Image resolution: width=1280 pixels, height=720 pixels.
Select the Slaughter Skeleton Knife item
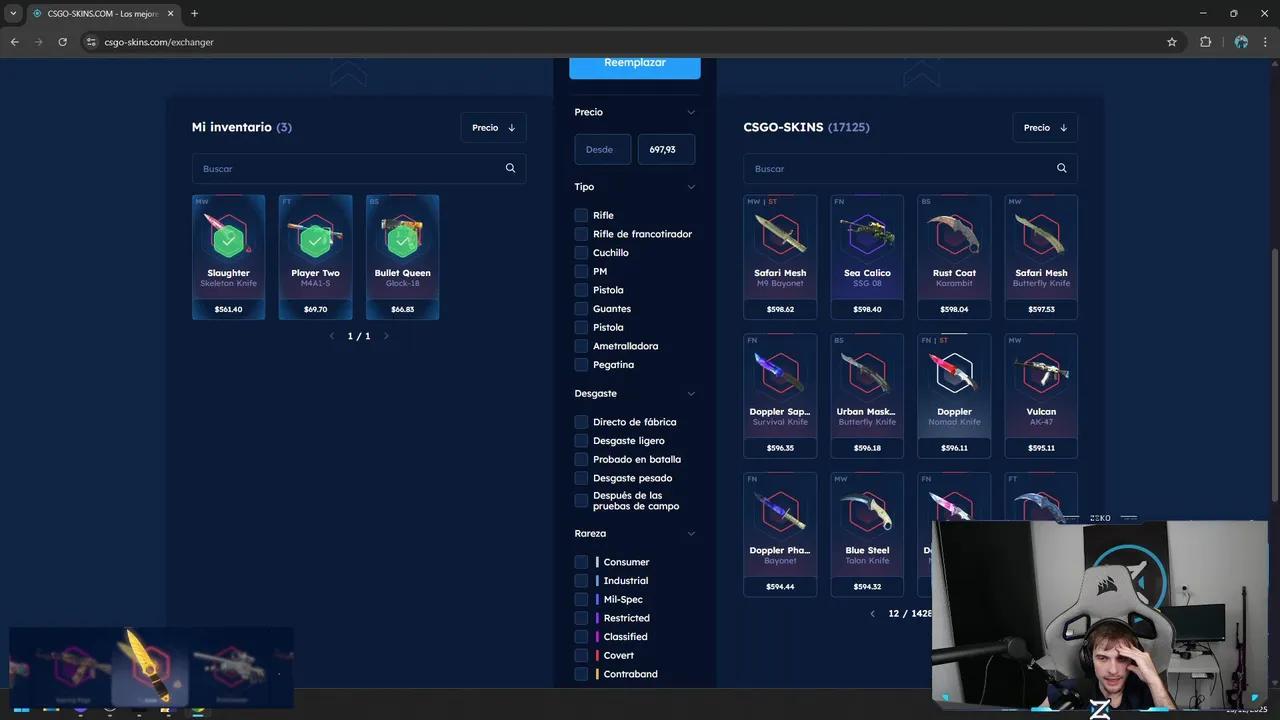pos(228,257)
